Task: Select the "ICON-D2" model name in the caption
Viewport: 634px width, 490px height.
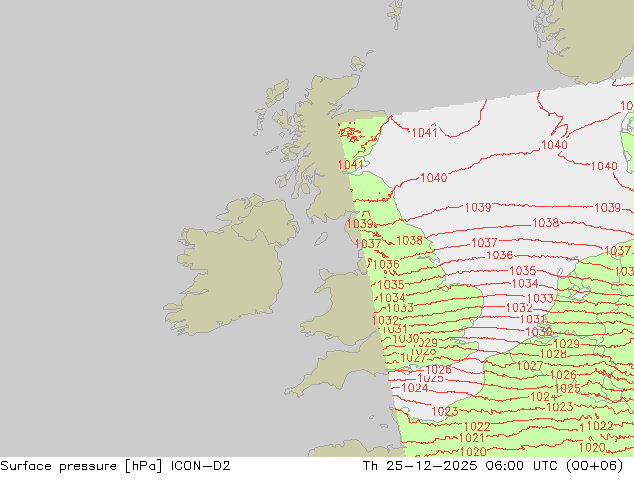Action: 200,466
